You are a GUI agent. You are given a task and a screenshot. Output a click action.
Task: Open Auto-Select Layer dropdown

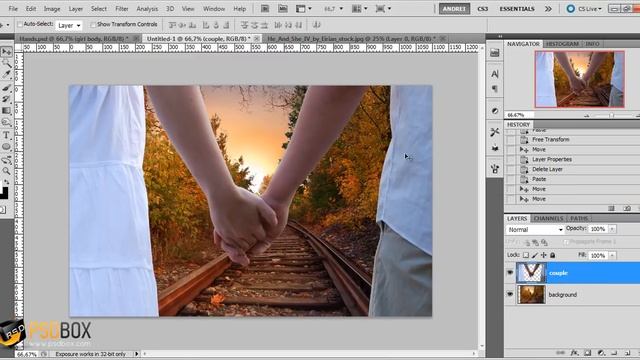point(69,25)
